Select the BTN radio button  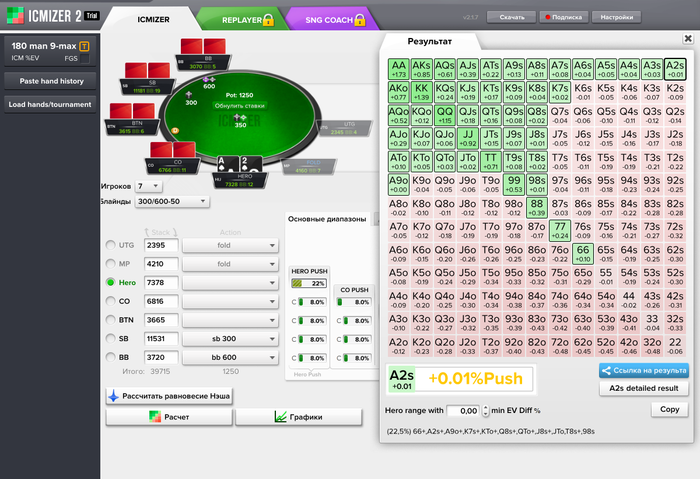pos(110,320)
